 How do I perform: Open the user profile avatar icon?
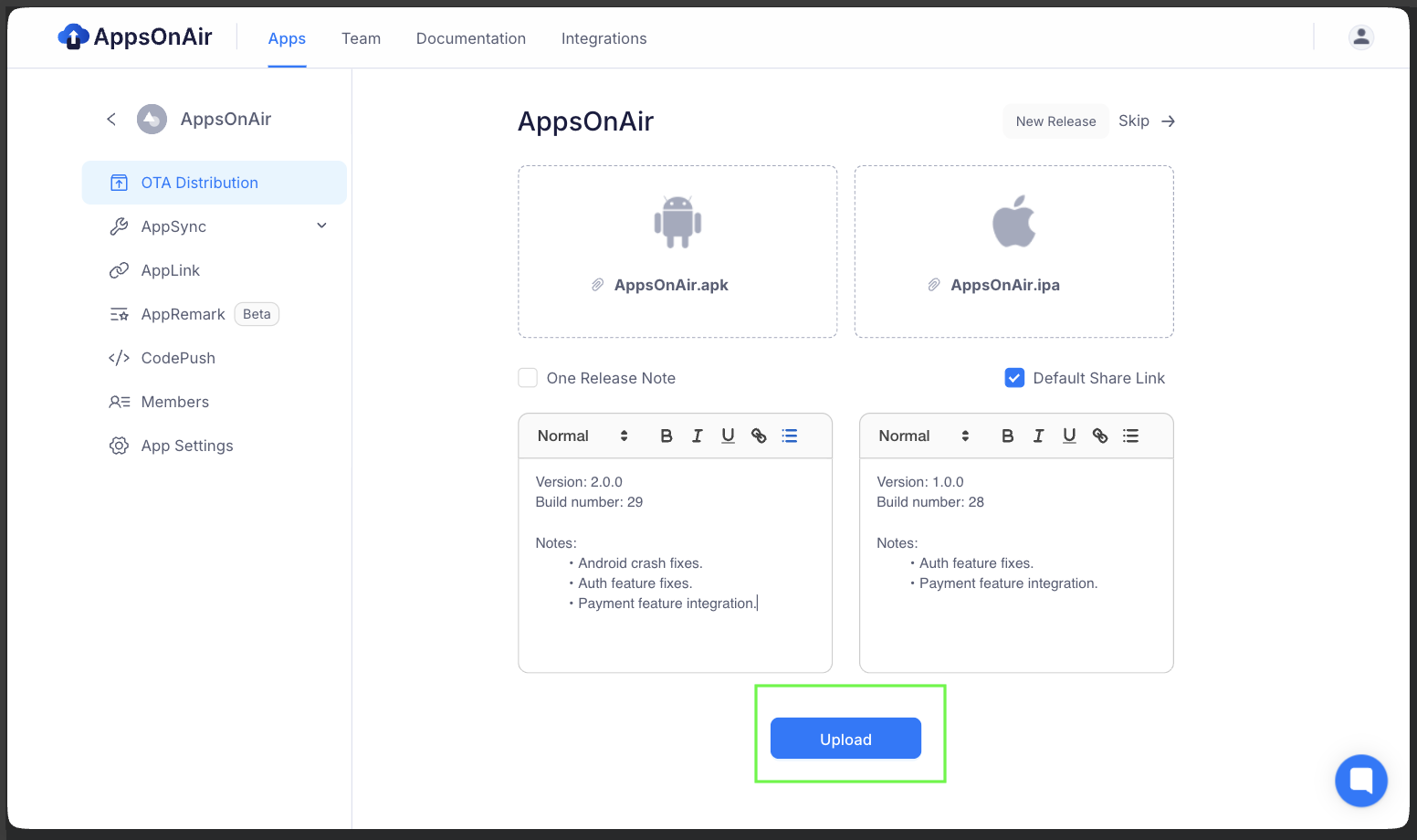1360,37
